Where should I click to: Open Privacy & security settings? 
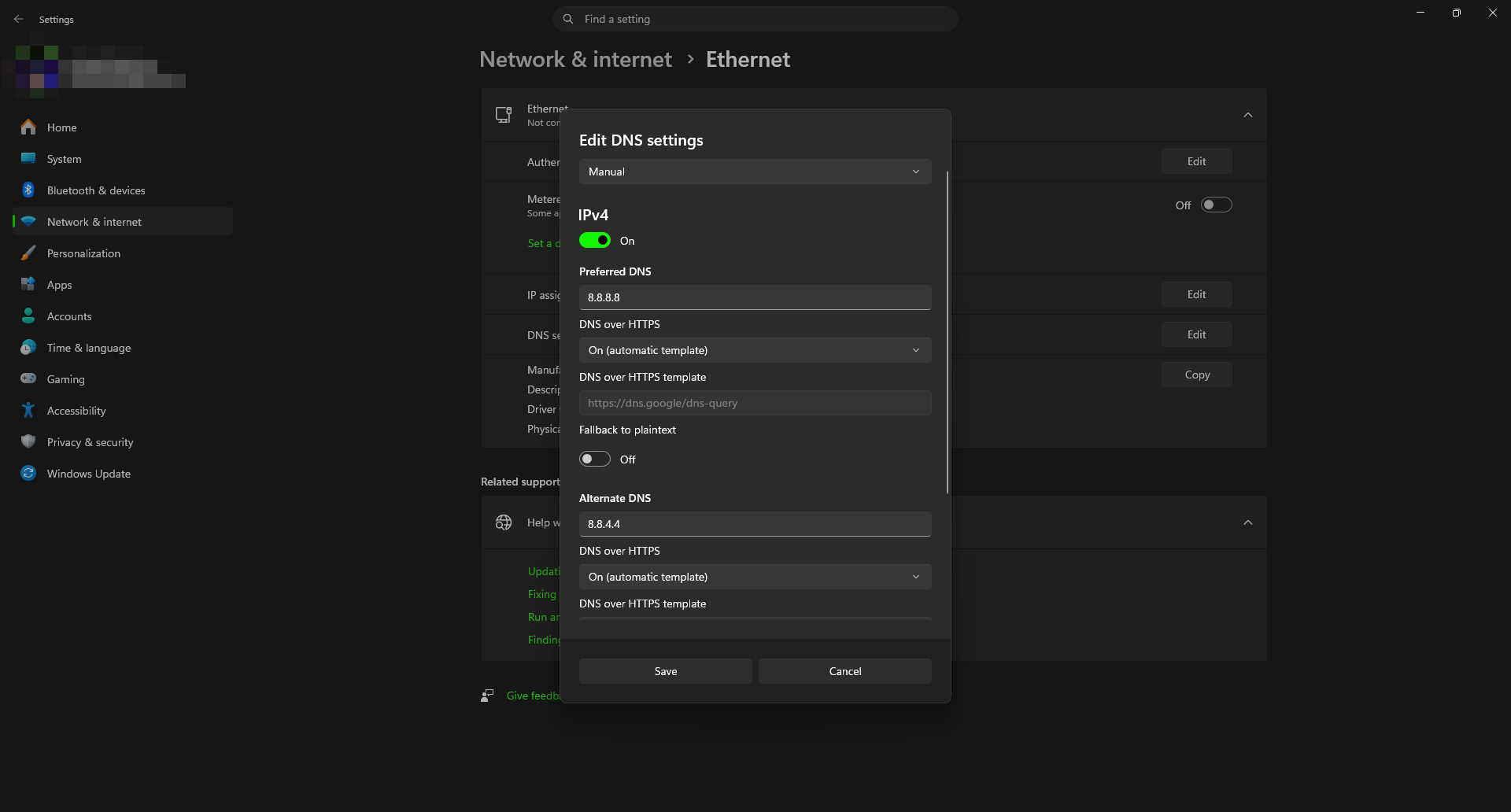point(123,441)
